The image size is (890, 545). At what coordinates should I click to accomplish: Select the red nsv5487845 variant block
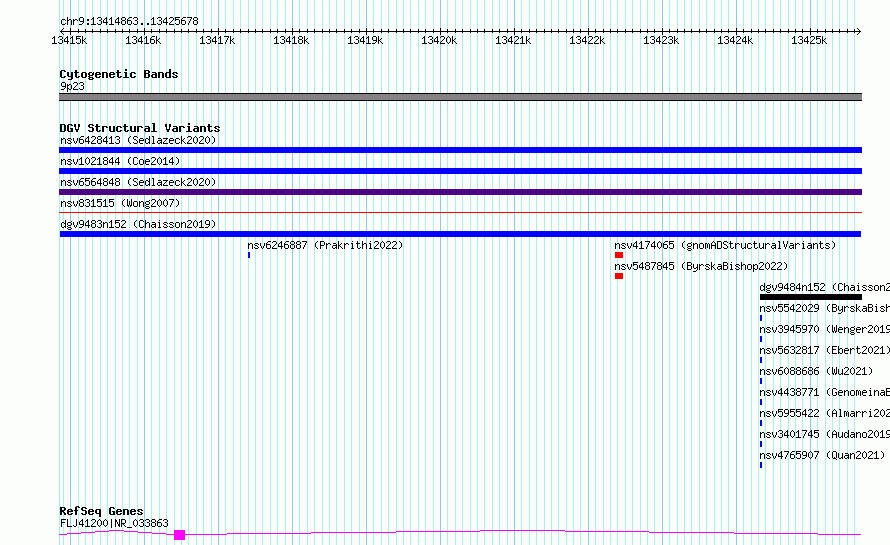pos(619,276)
